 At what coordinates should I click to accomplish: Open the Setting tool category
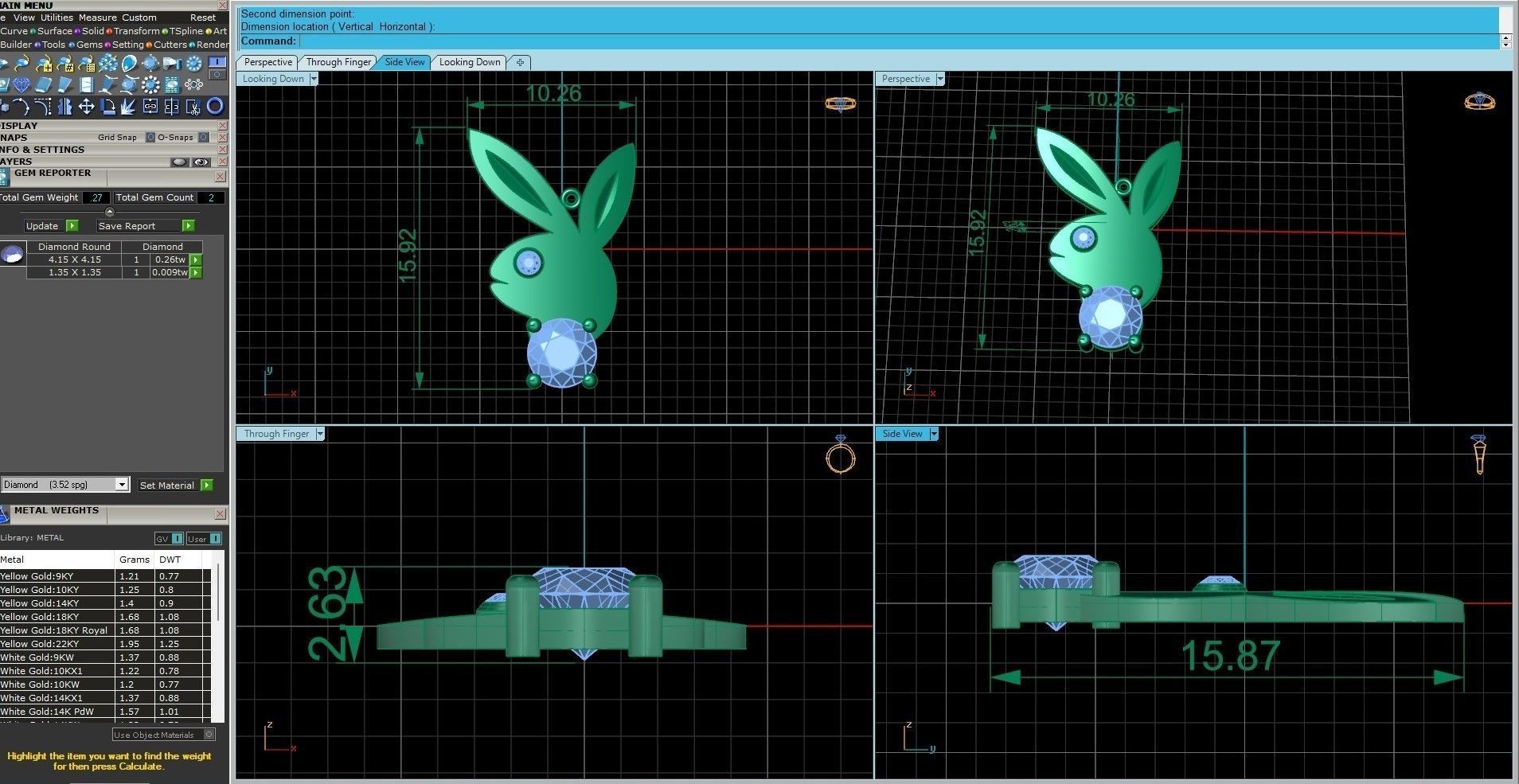[127, 45]
